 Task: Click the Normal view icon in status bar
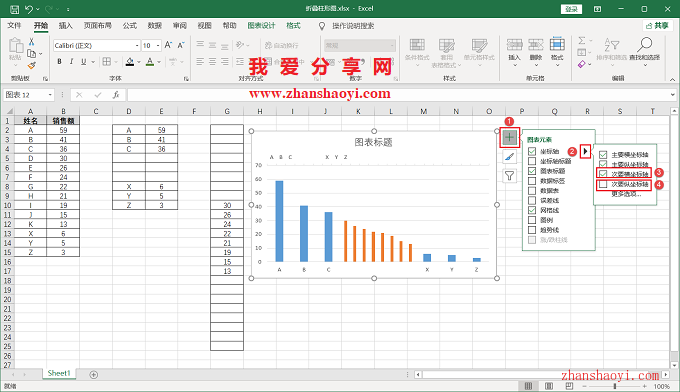point(528,386)
